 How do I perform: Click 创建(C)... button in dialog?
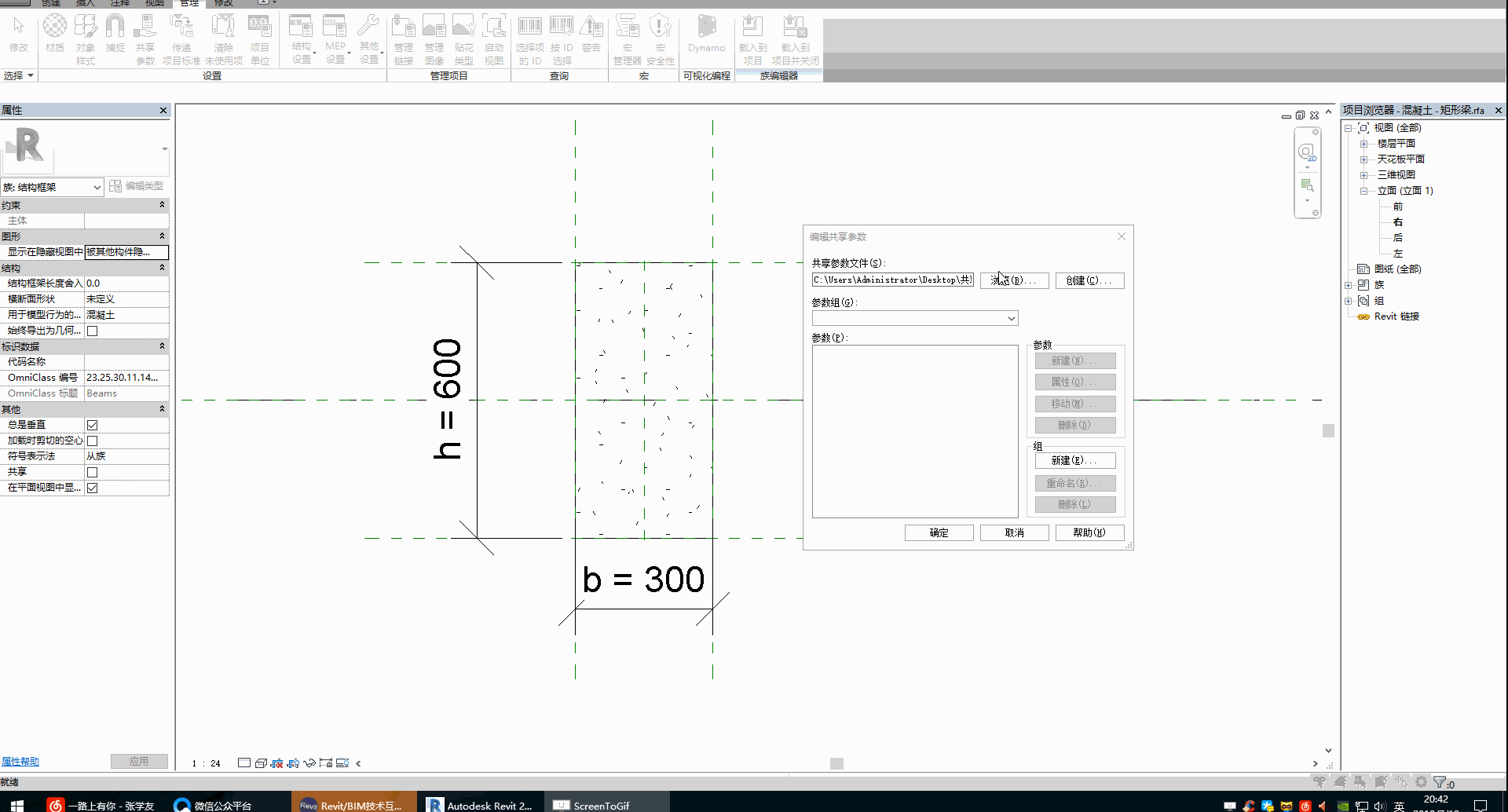pos(1089,280)
